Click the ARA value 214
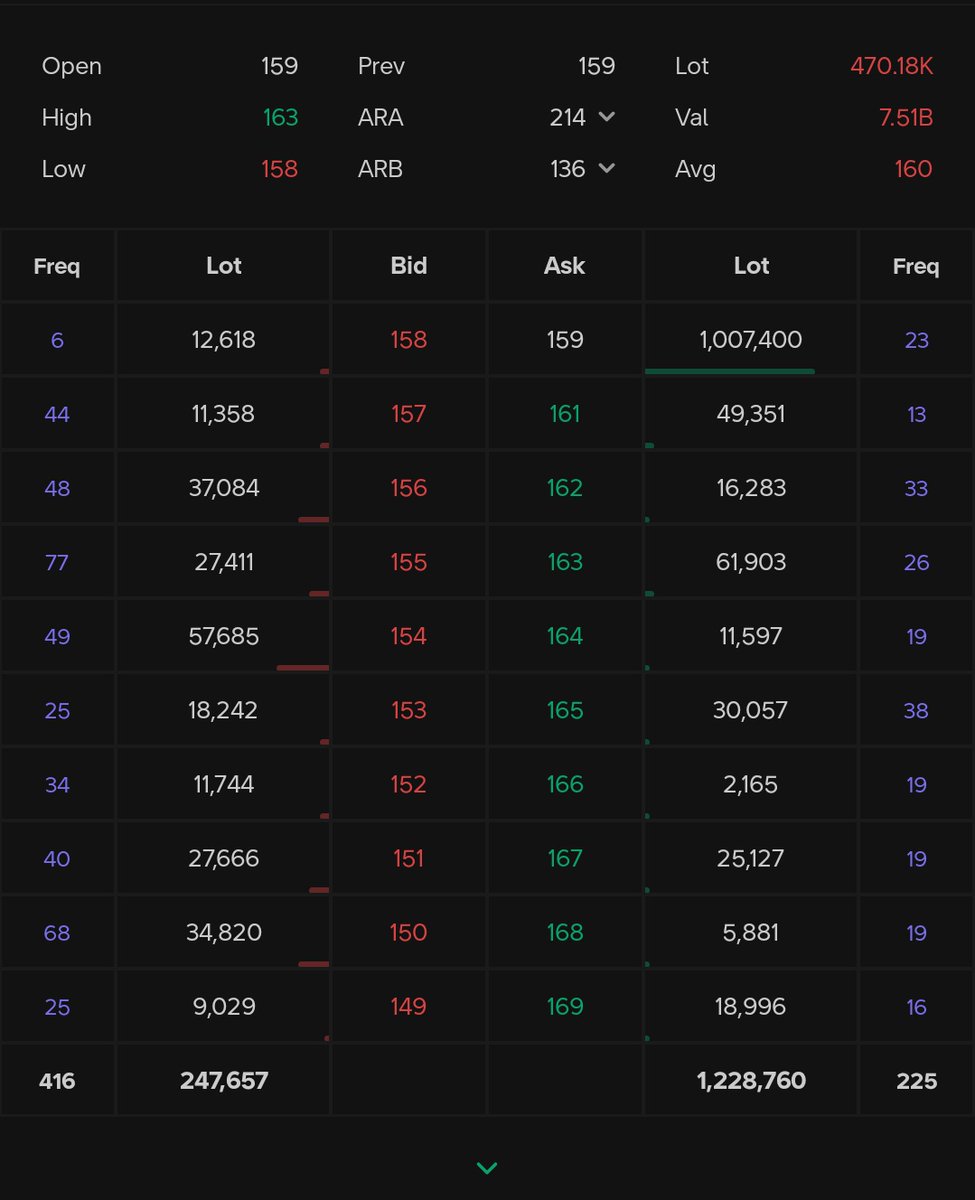Screen dimensions: 975x1200 [x=568, y=117]
